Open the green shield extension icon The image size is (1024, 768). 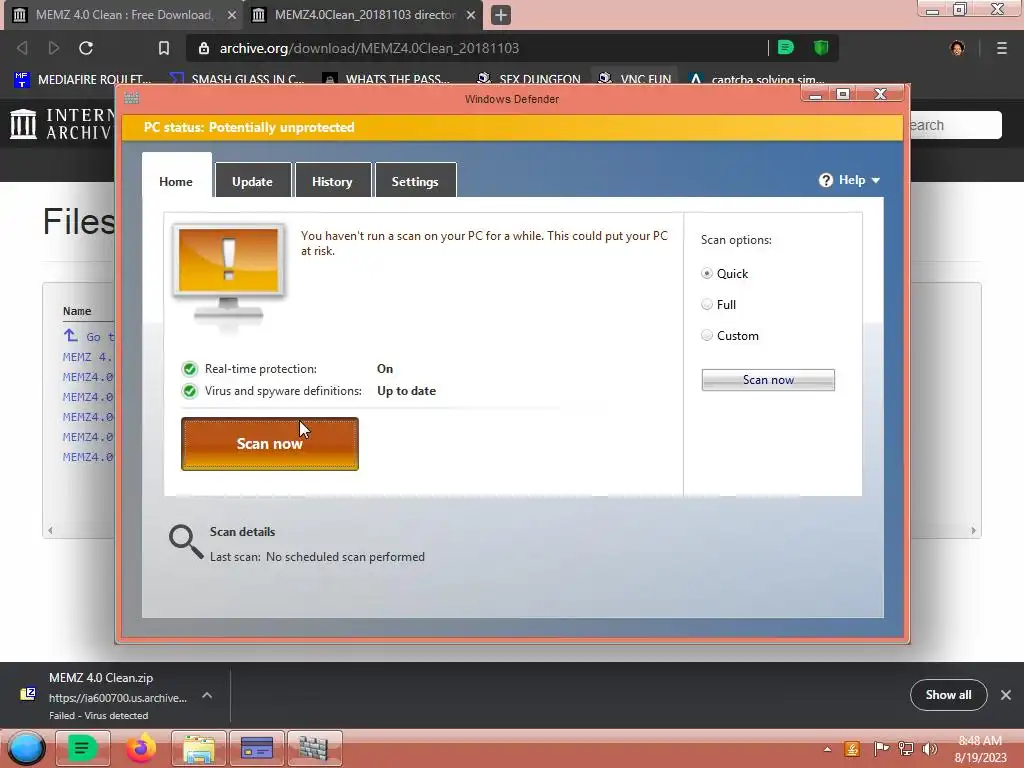tap(820, 47)
